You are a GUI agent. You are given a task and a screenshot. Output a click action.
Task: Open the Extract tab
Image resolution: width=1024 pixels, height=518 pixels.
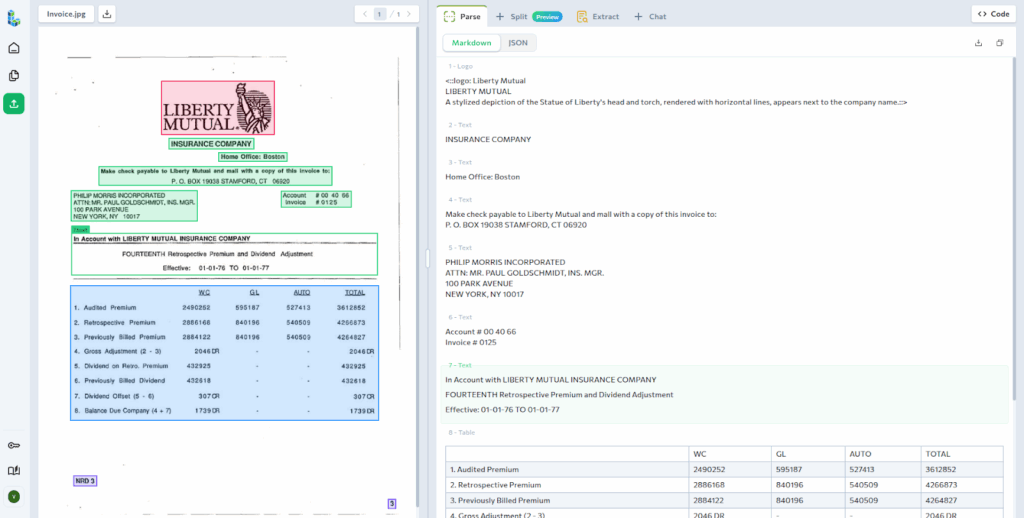(598, 16)
